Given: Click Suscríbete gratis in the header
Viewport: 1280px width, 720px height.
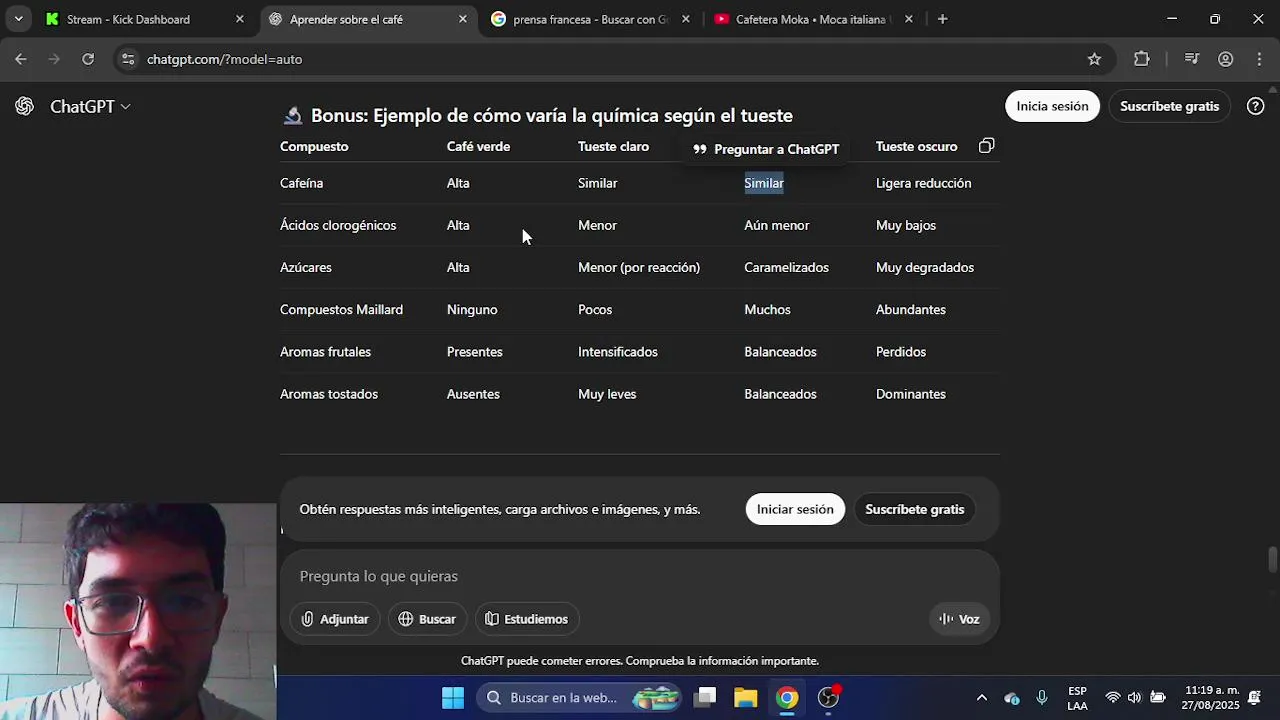Looking at the screenshot, I should [1169, 106].
